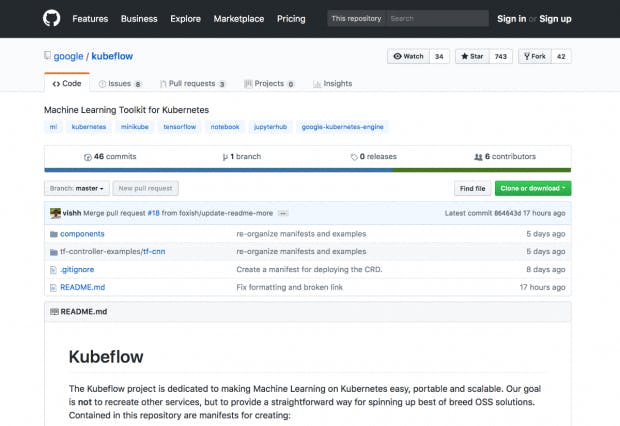Open the .gitignore file
This screenshot has height=426, width=620.
click(x=77, y=270)
